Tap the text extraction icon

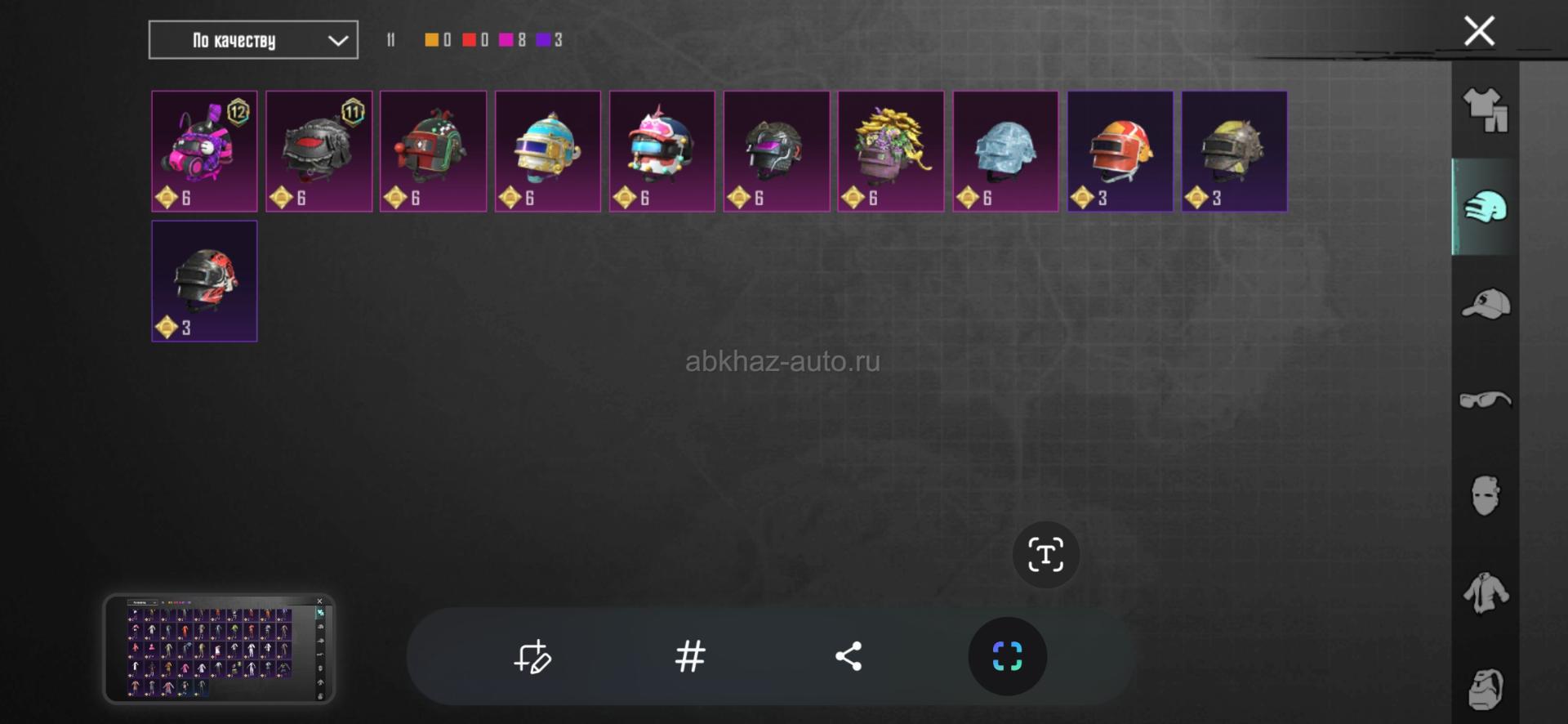pyautogui.click(x=1045, y=555)
